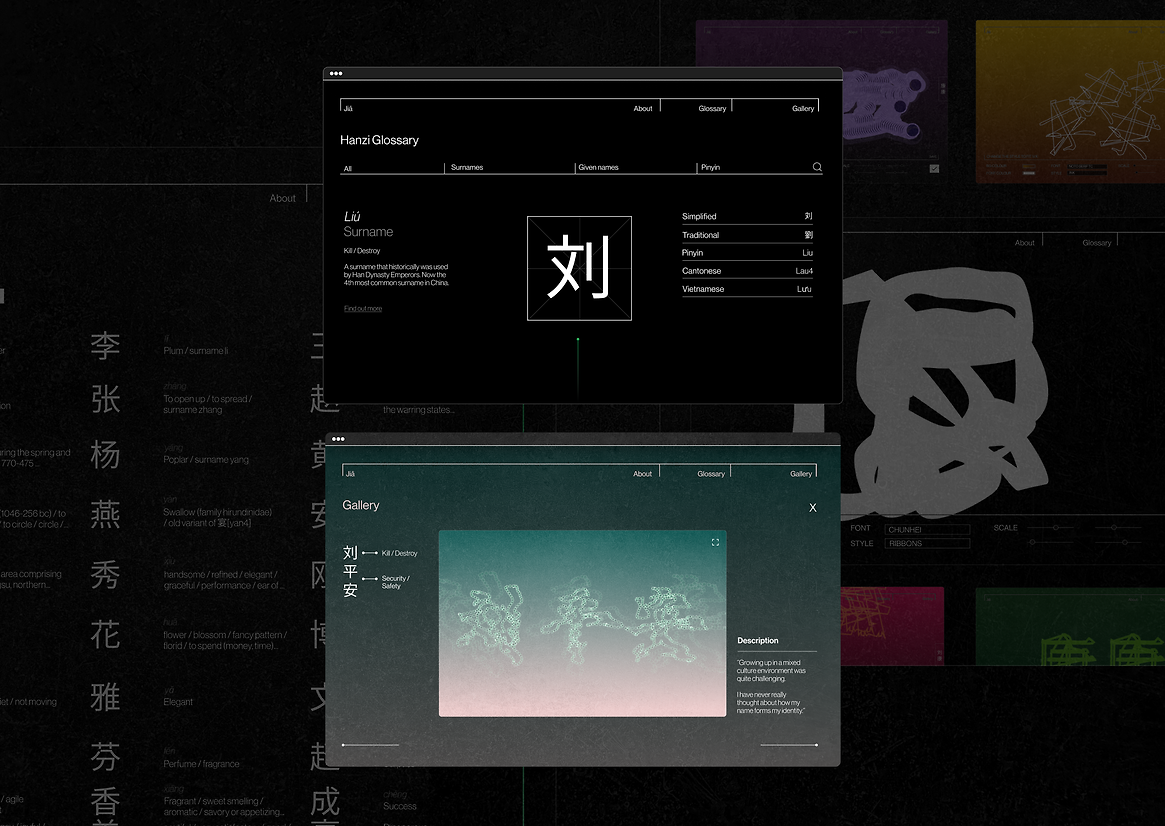Open the yellow artwork thumbnail
The width and height of the screenshot is (1165, 826).
(1068, 100)
